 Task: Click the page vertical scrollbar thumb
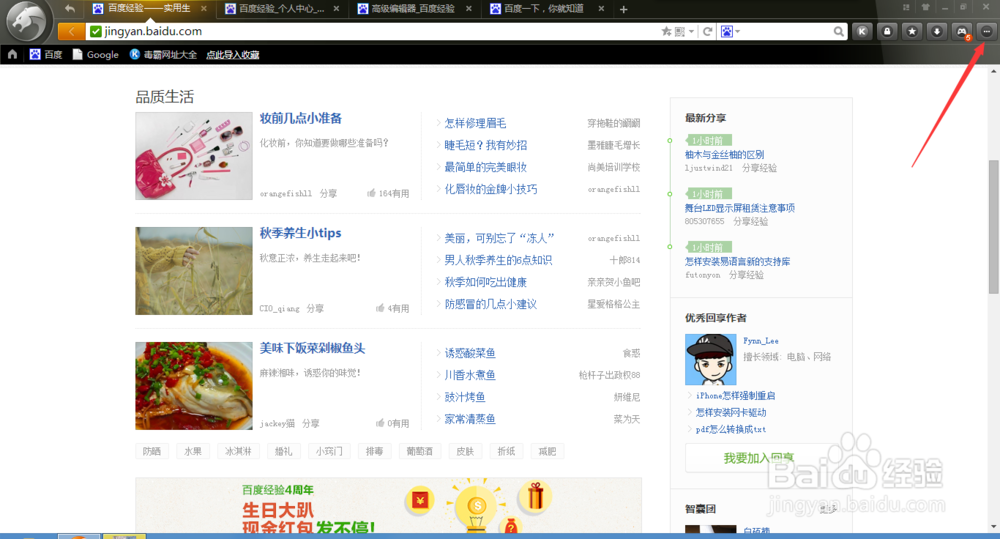(994, 226)
